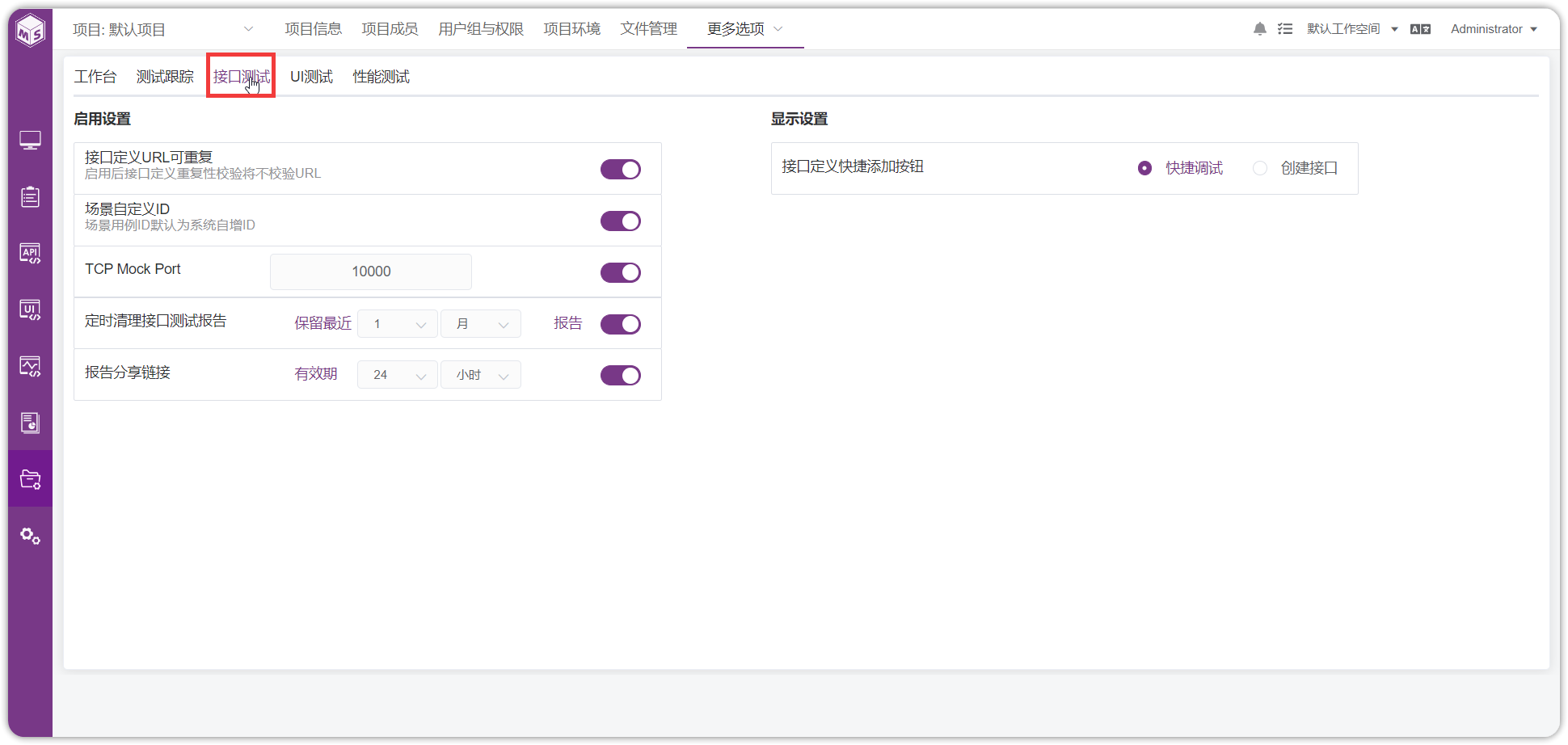Open the 项目: 默认项目 project dropdown
The image size is (1568, 745).
163,29
